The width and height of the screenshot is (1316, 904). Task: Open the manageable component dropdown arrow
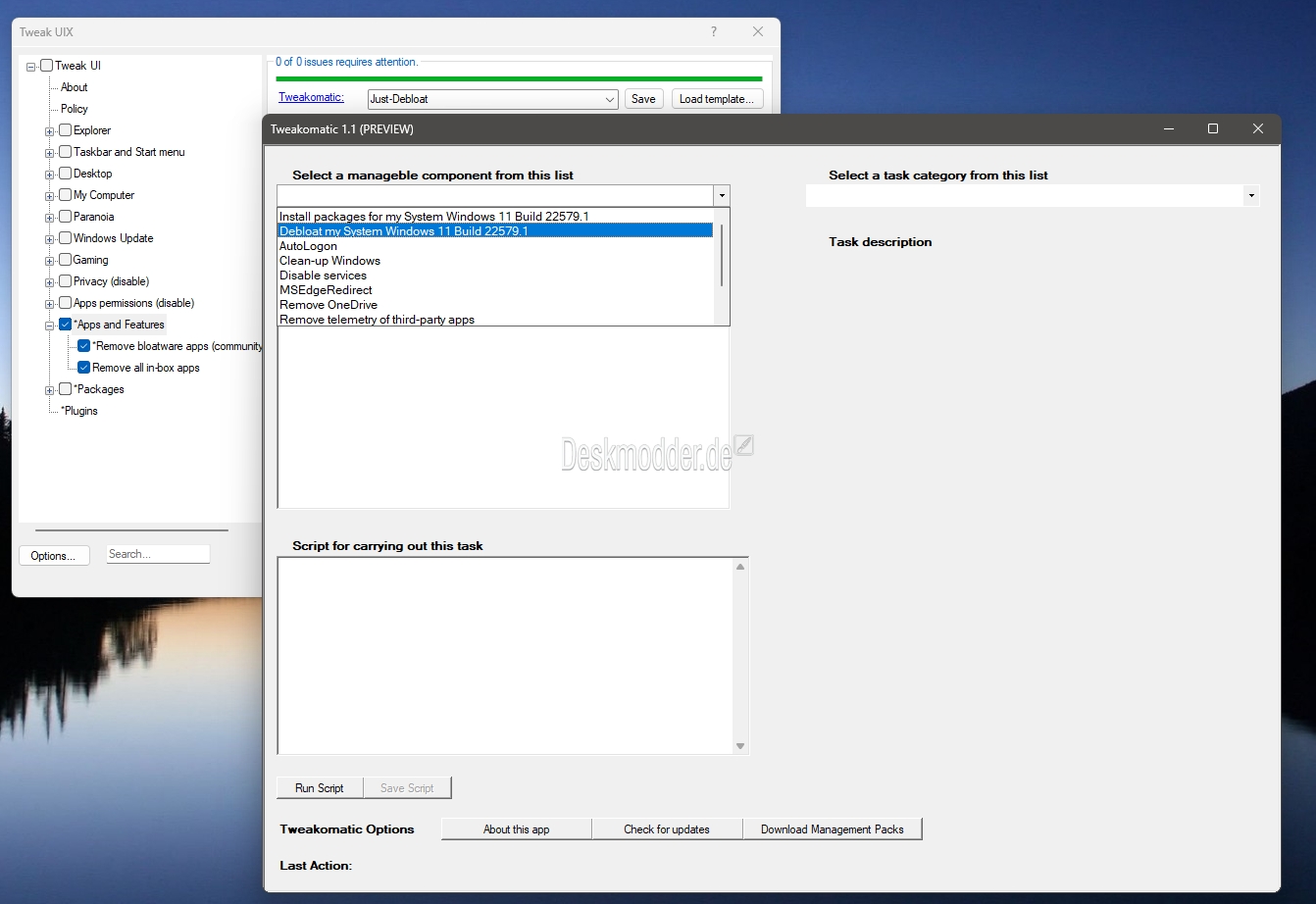pyautogui.click(x=722, y=196)
